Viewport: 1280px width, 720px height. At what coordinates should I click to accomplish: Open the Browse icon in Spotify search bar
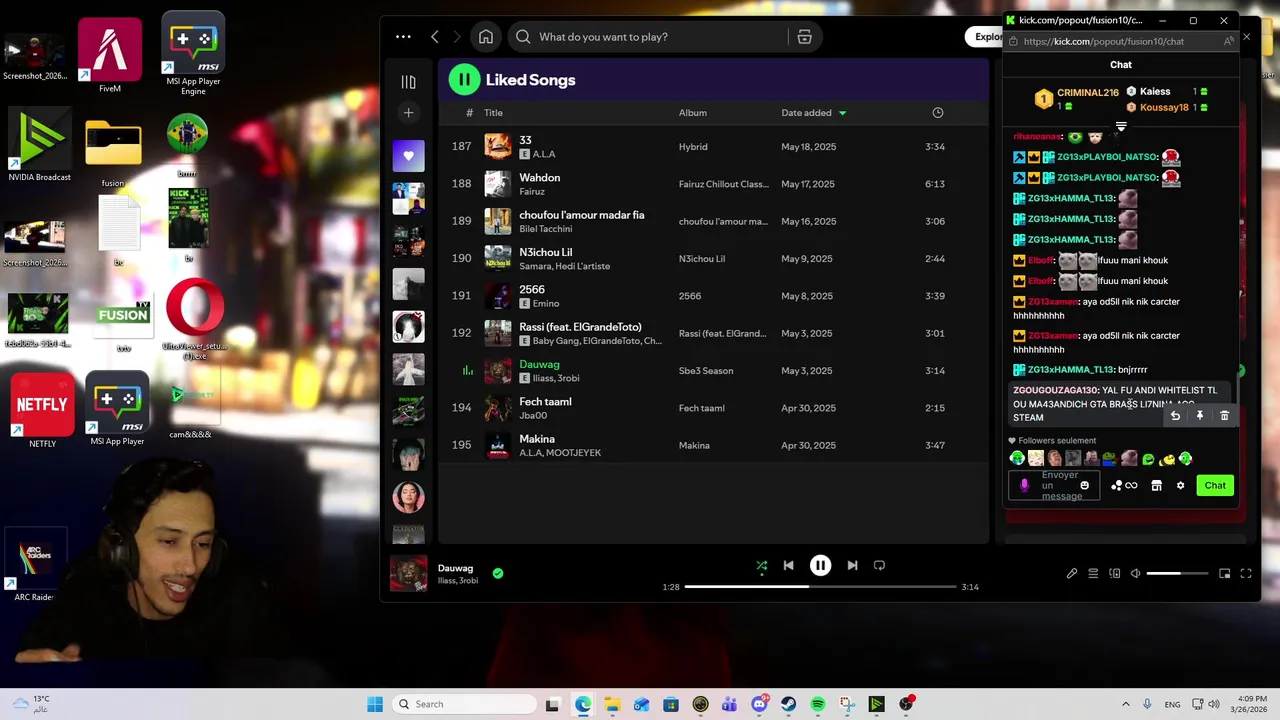[x=804, y=37]
